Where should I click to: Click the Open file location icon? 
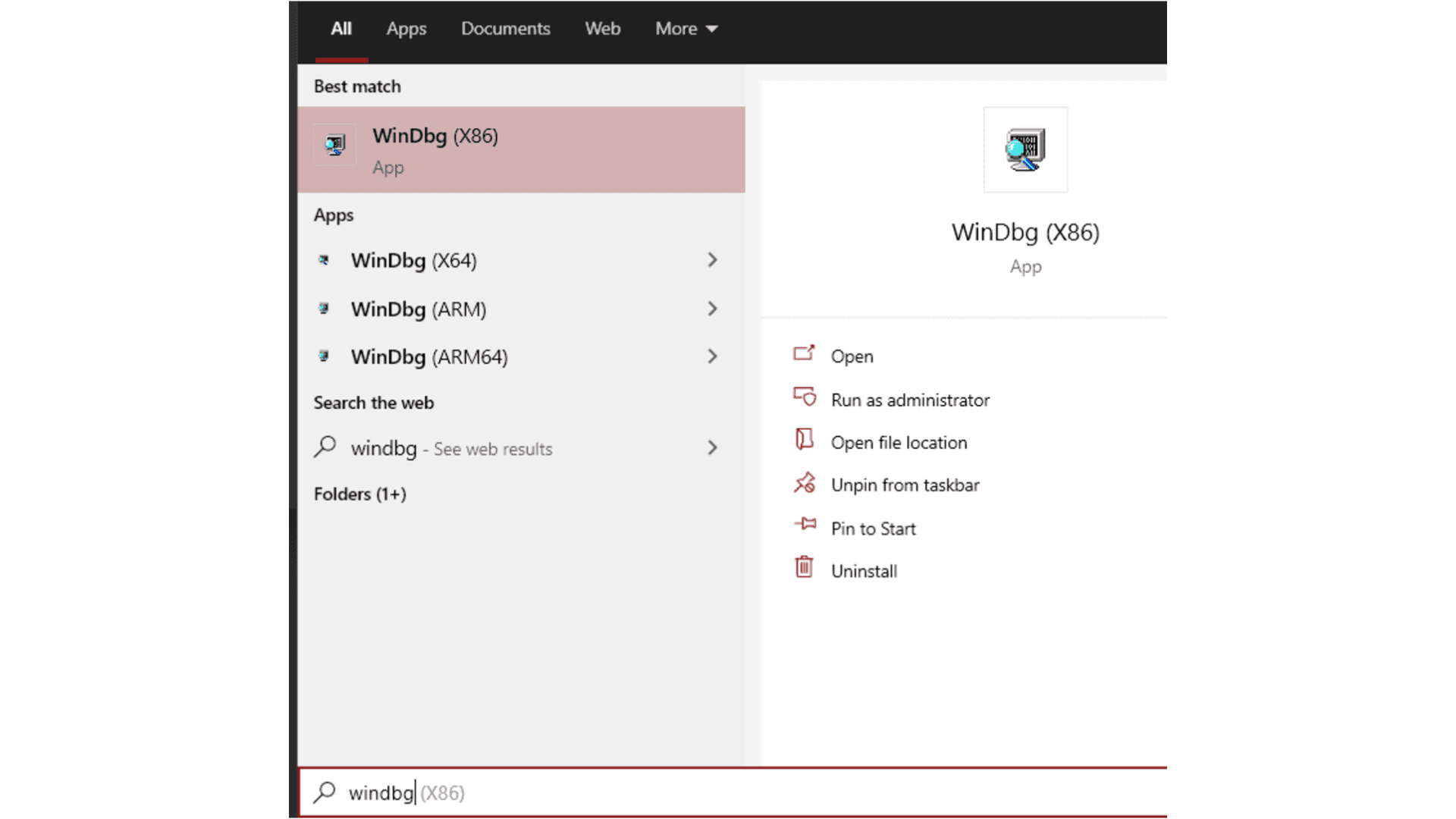click(804, 439)
